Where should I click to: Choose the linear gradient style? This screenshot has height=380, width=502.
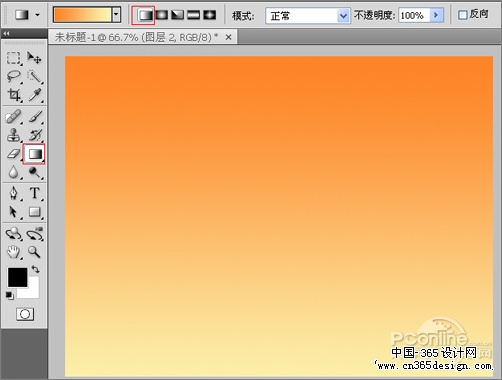(145, 15)
